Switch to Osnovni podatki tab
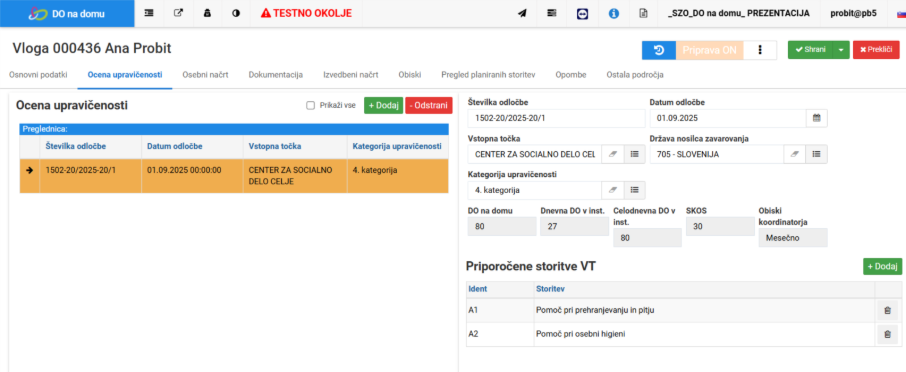Screen dimensions: 906x372 click(x=38, y=75)
